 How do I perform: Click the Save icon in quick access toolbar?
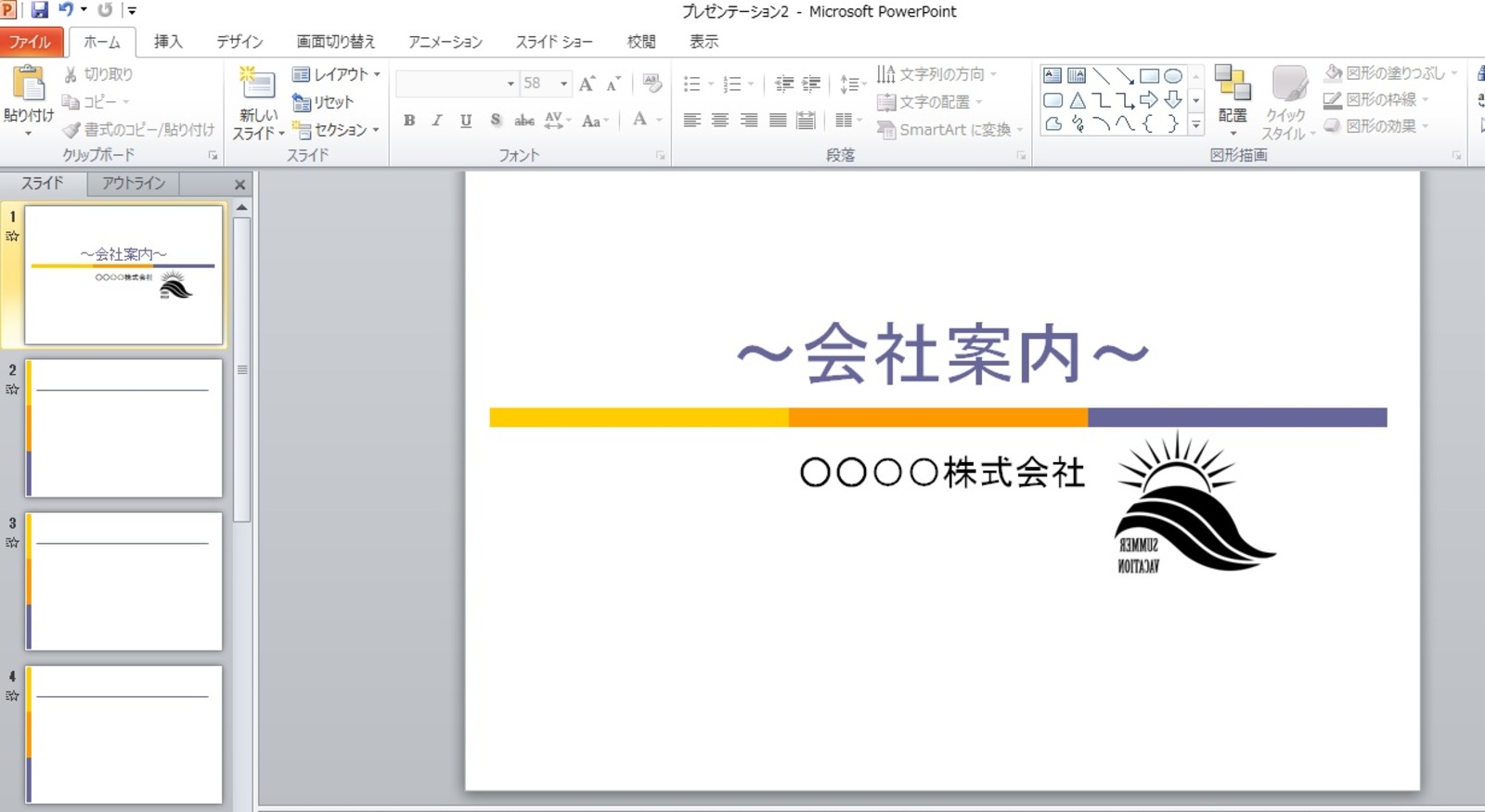39,10
